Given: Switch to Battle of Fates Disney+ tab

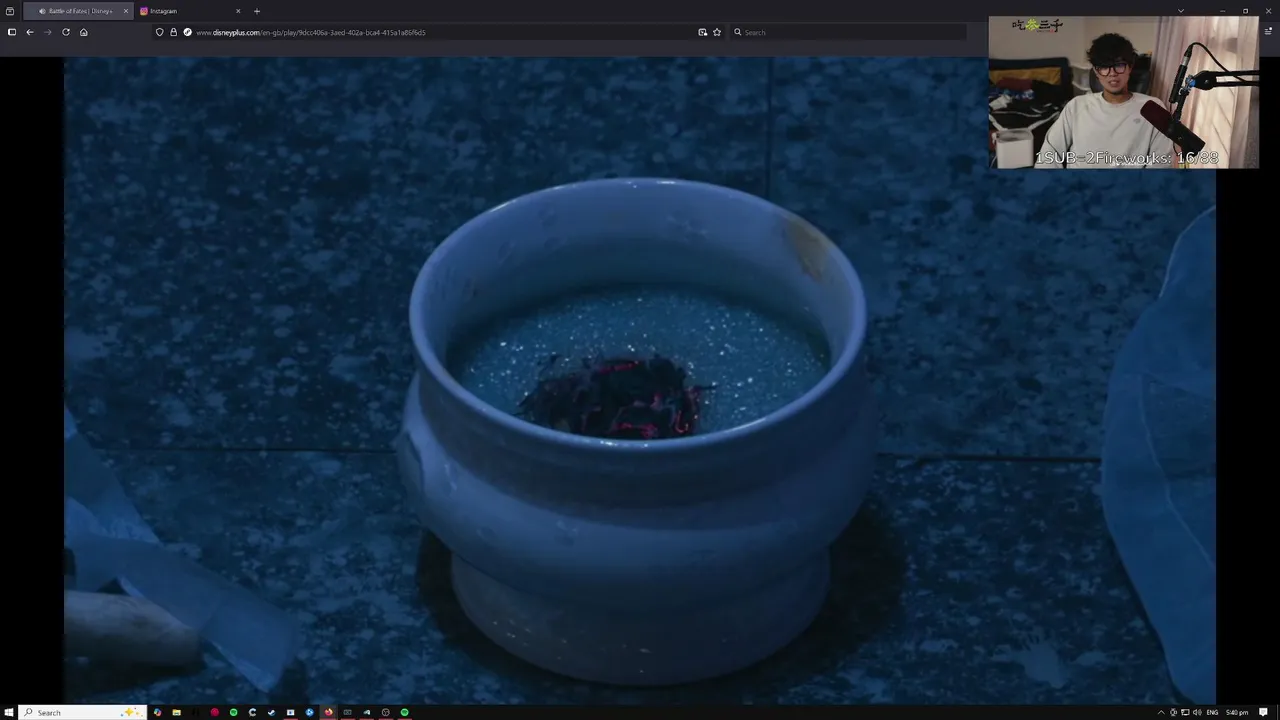Looking at the screenshot, I should click(x=77, y=11).
